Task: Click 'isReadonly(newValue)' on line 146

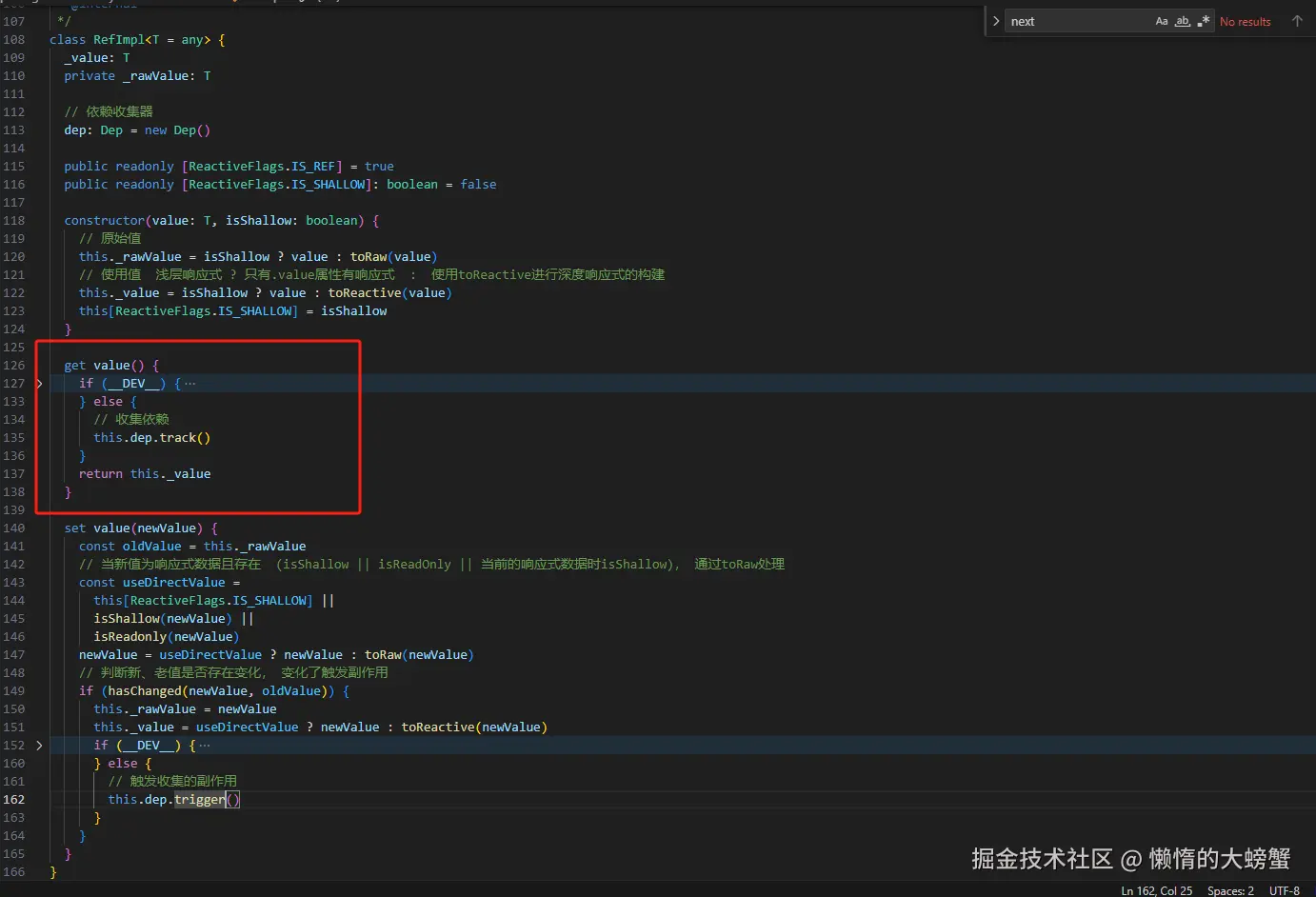Action: pyautogui.click(x=167, y=637)
